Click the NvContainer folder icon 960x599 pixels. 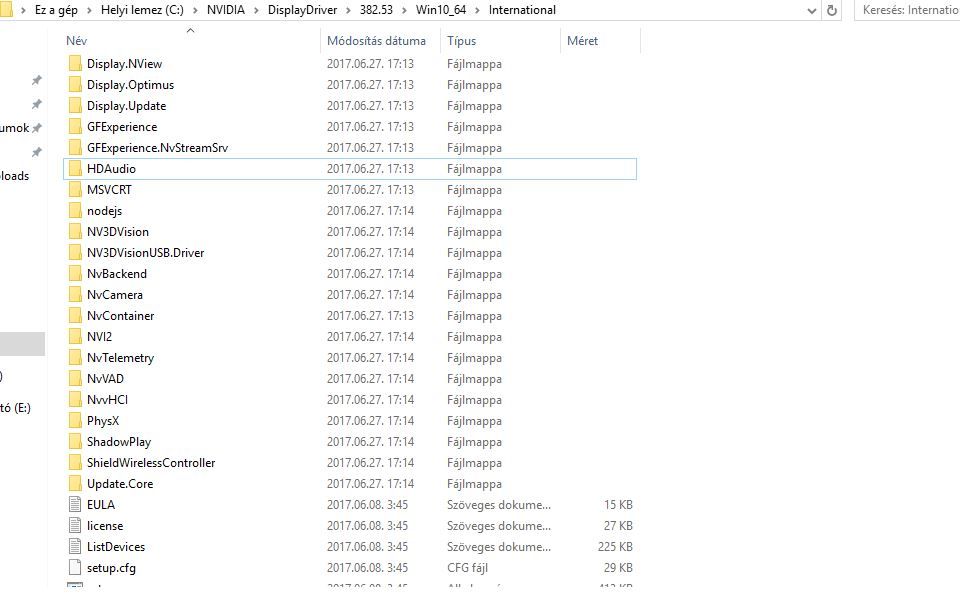point(75,315)
